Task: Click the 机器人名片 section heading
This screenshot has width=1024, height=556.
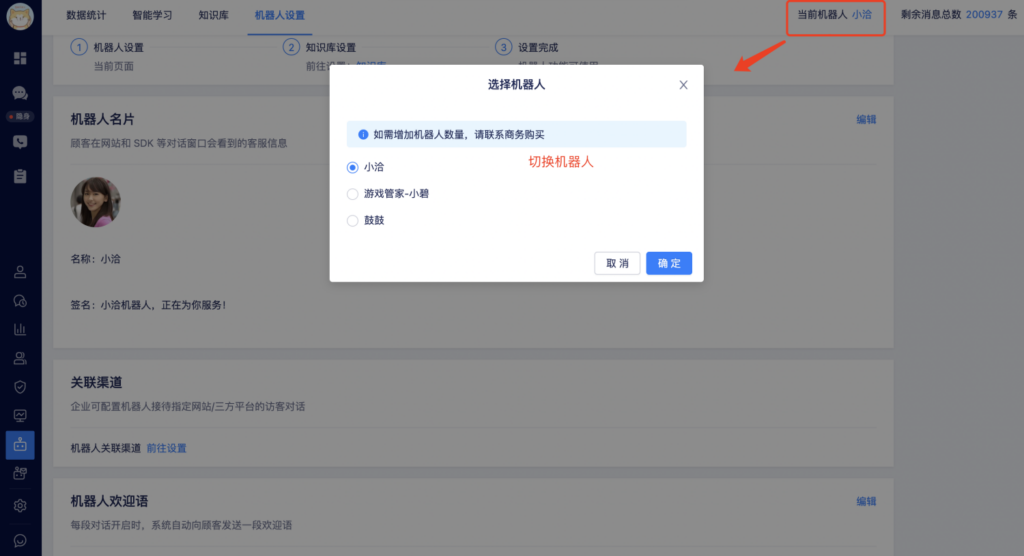Action: pos(103,119)
